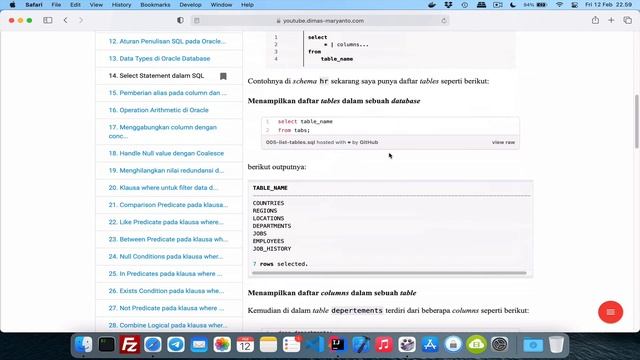Viewport: 640px width, 360px height.
Task: Open Music app in the Dock
Action: [x=384, y=345]
